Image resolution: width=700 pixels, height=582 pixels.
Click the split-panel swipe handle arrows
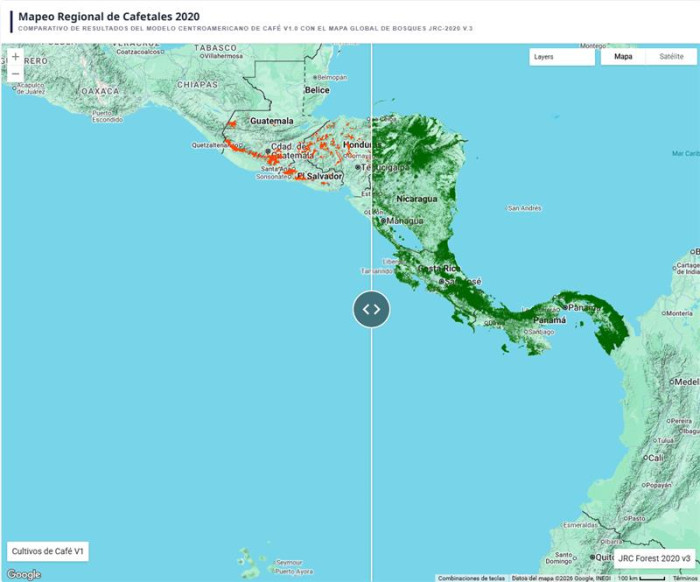(371, 309)
